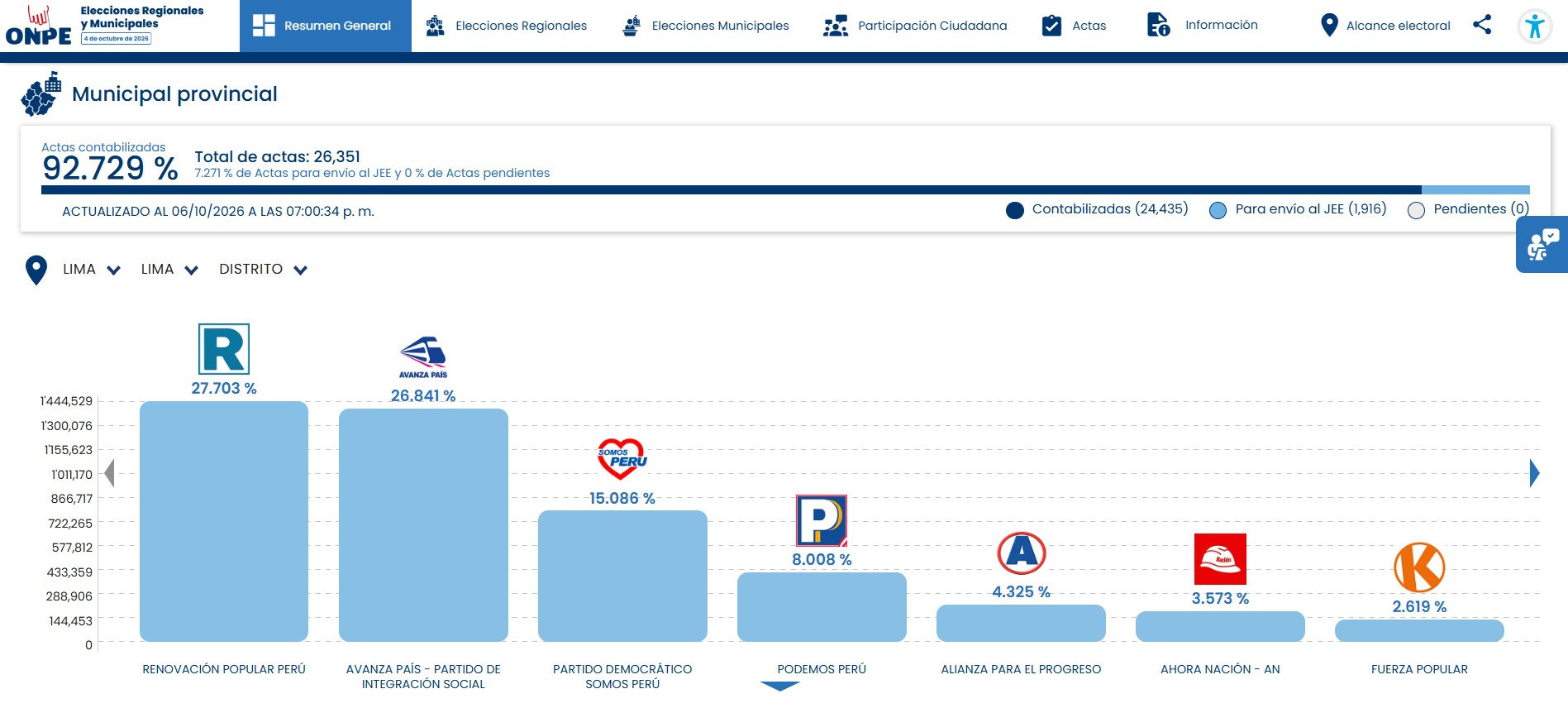Click the ONPE logo
The height and width of the screenshot is (713, 1568).
coord(39,26)
